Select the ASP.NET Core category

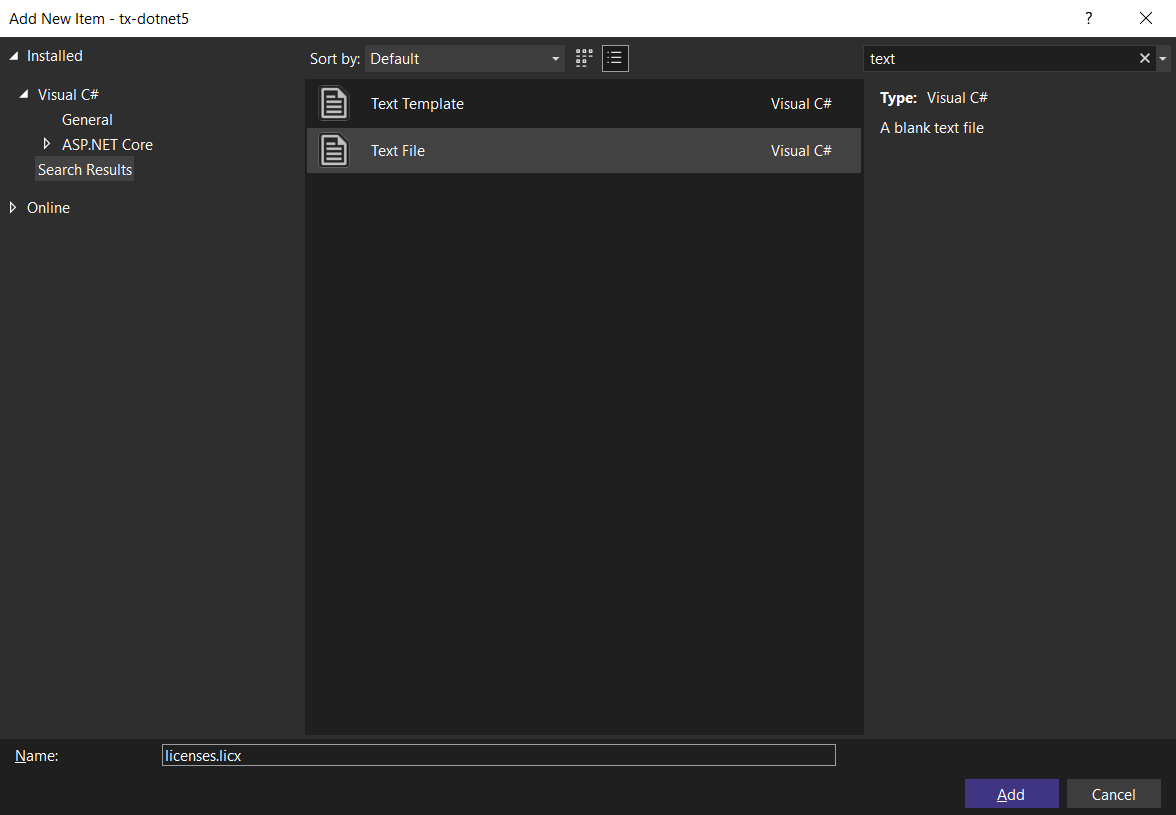(107, 145)
